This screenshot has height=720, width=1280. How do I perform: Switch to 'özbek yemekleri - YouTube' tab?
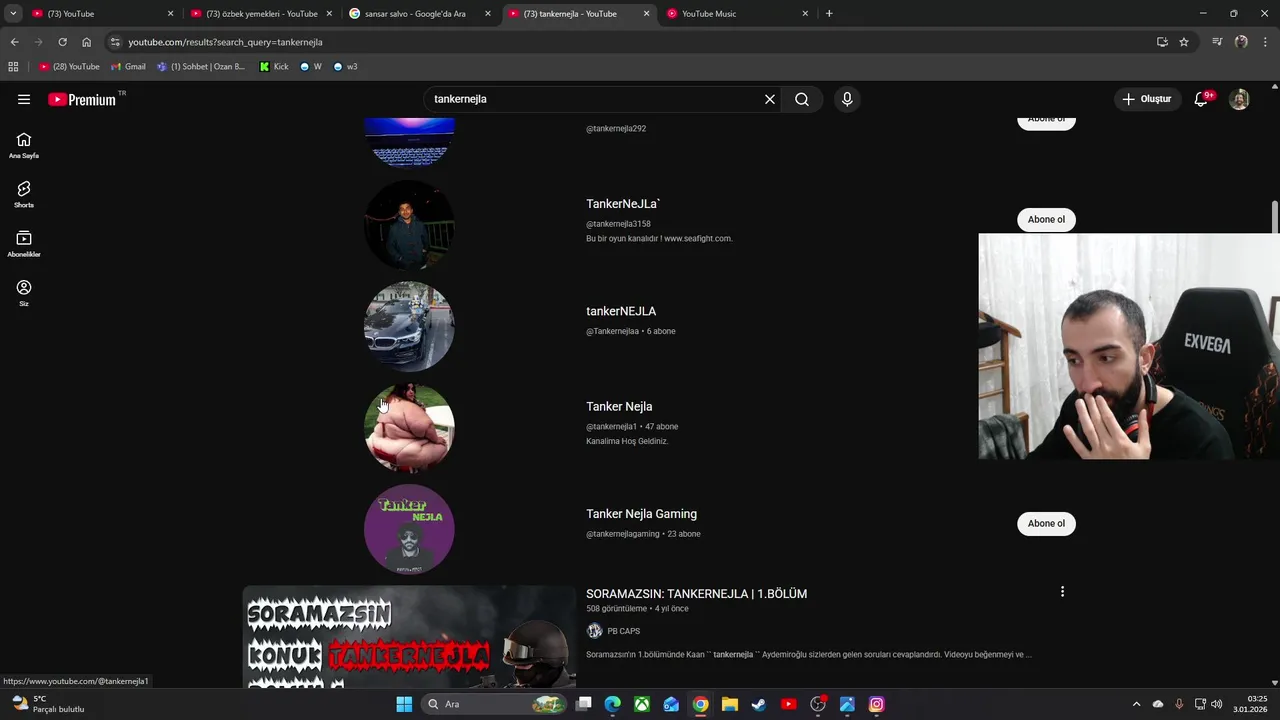pyautogui.click(x=261, y=14)
